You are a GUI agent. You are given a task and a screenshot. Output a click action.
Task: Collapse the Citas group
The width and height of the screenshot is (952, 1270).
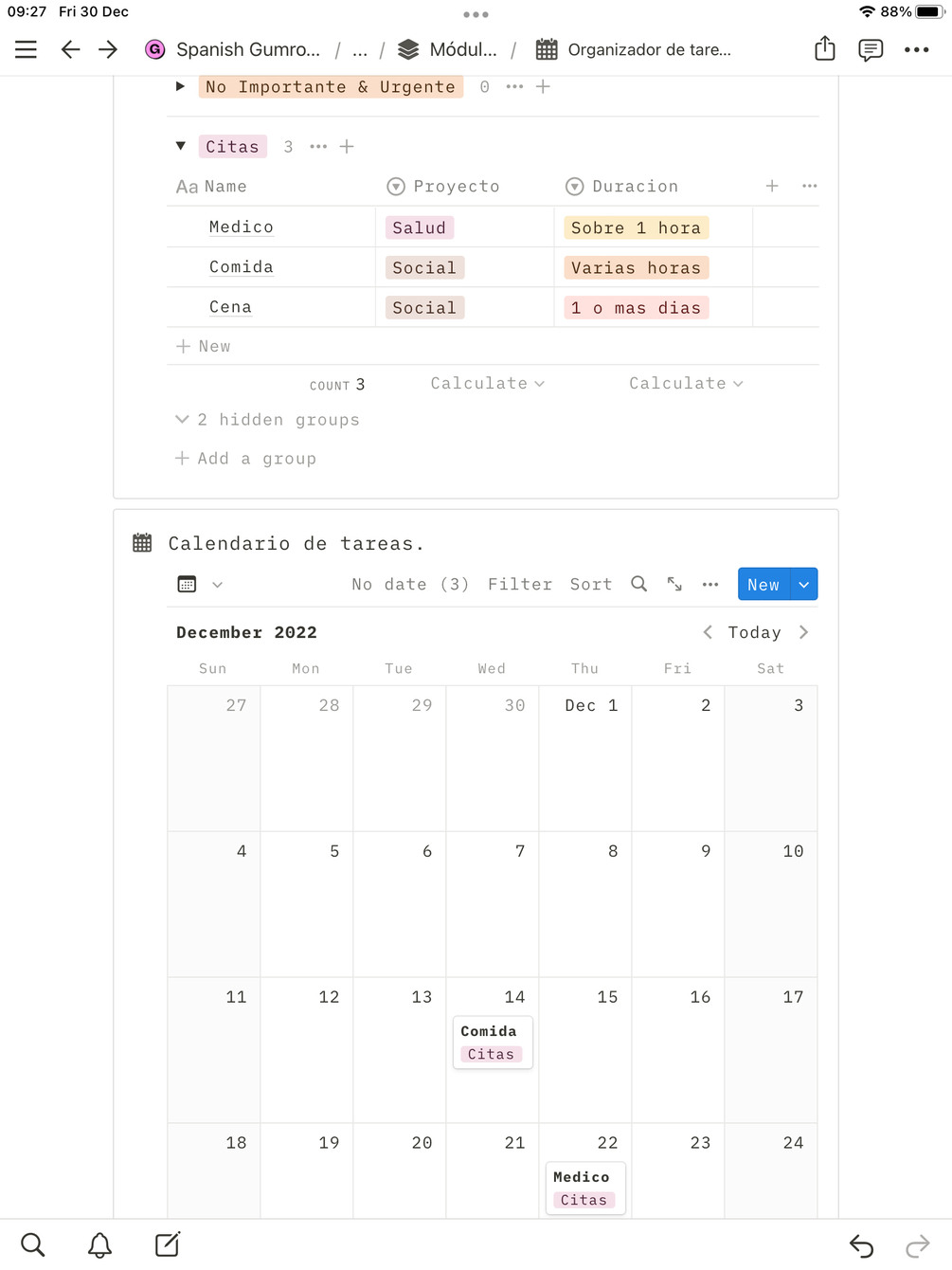[180, 146]
